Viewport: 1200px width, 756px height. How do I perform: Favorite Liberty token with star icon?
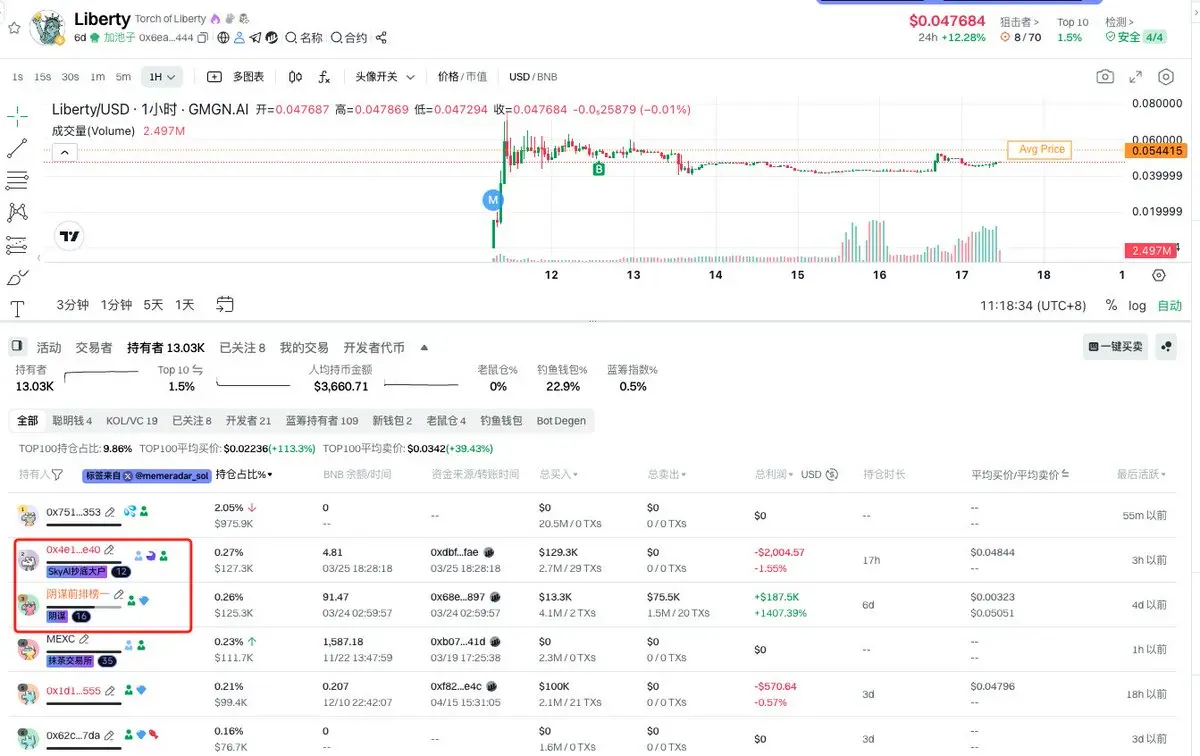pyautogui.click(x=14, y=28)
